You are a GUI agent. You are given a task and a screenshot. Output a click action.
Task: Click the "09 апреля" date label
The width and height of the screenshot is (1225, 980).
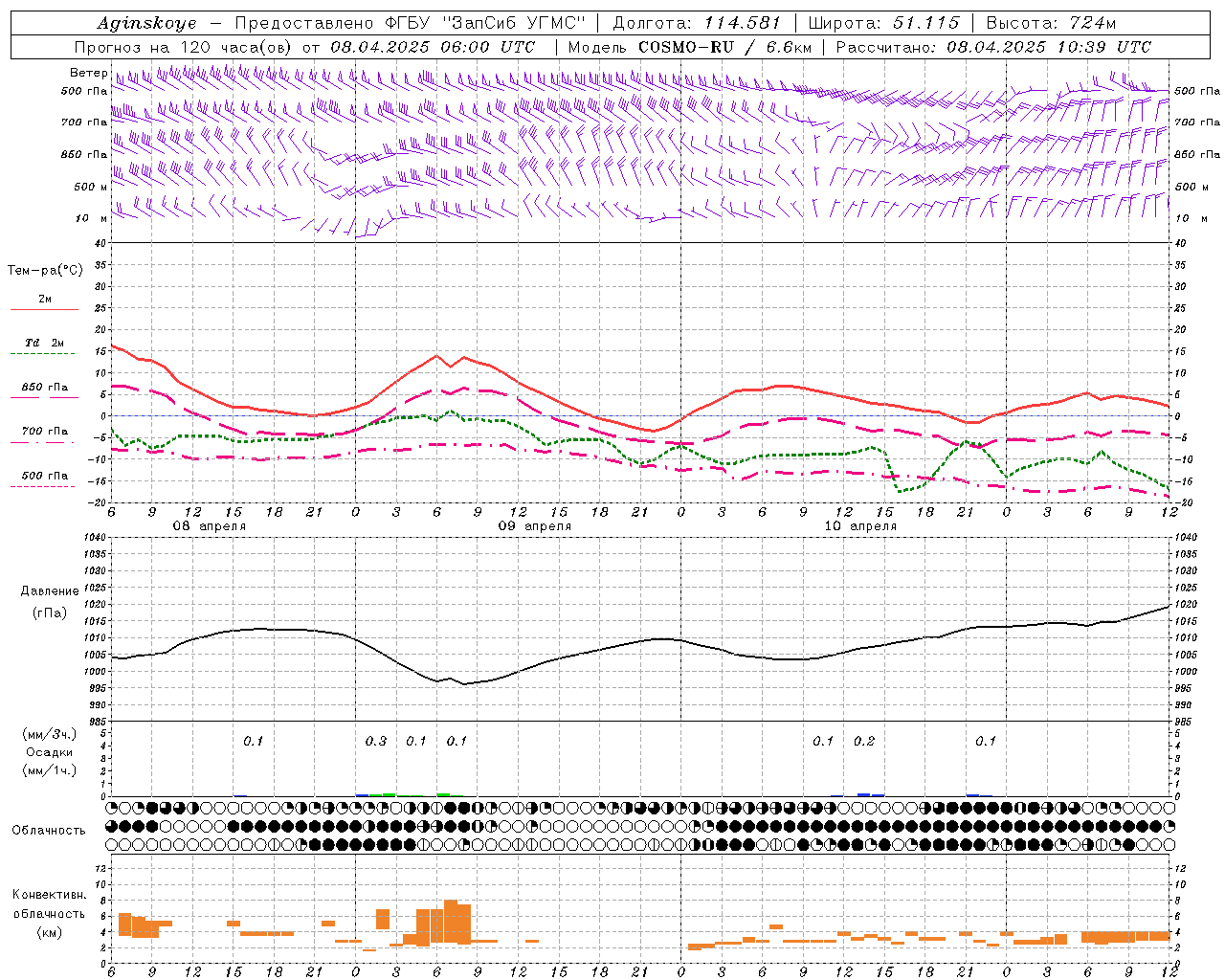pyautogui.click(x=534, y=526)
